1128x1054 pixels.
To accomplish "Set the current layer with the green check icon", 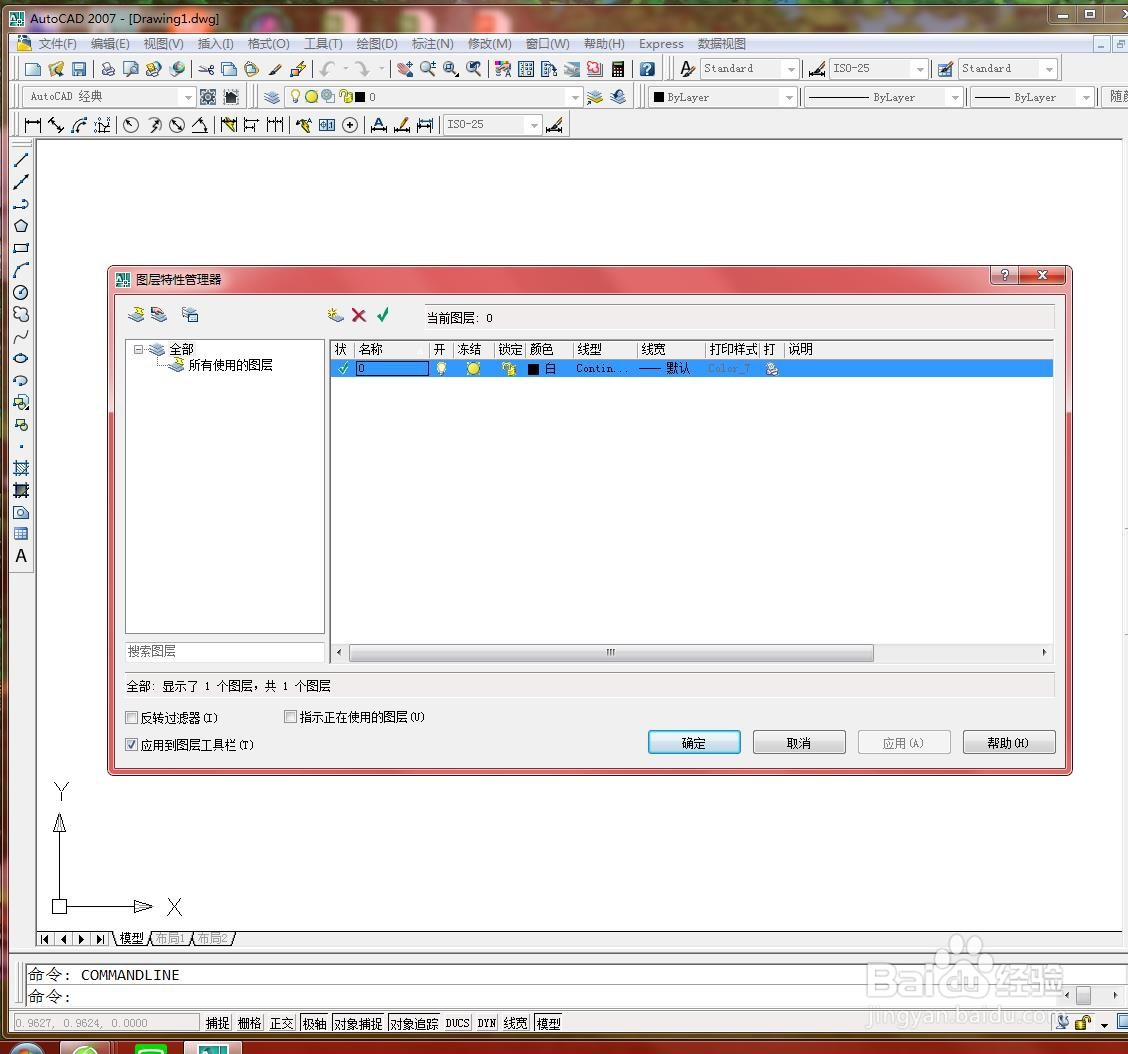I will (383, 314).
